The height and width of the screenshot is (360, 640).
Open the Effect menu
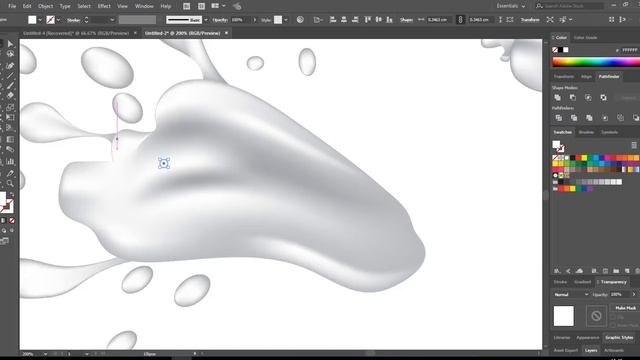click(104, 6)
